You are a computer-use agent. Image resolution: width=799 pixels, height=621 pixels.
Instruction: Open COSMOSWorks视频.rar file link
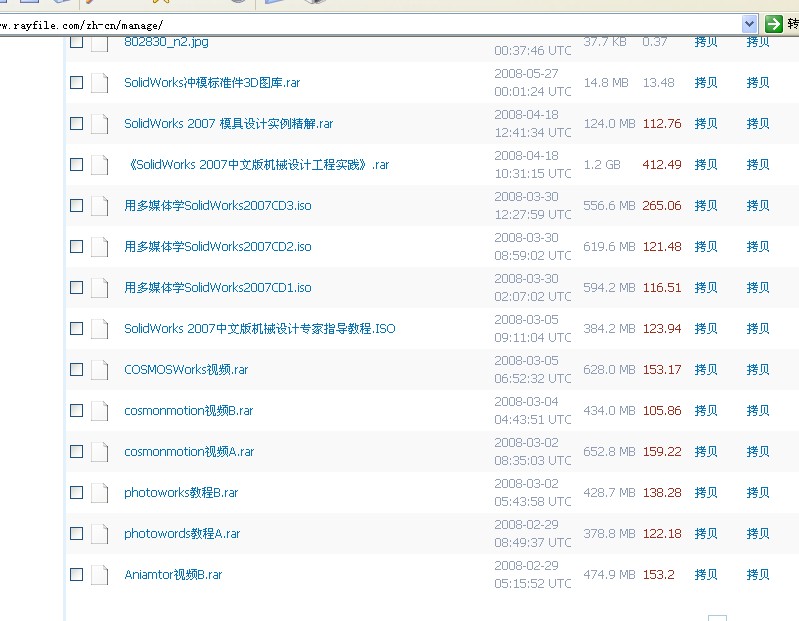click(x=186, y=370)
